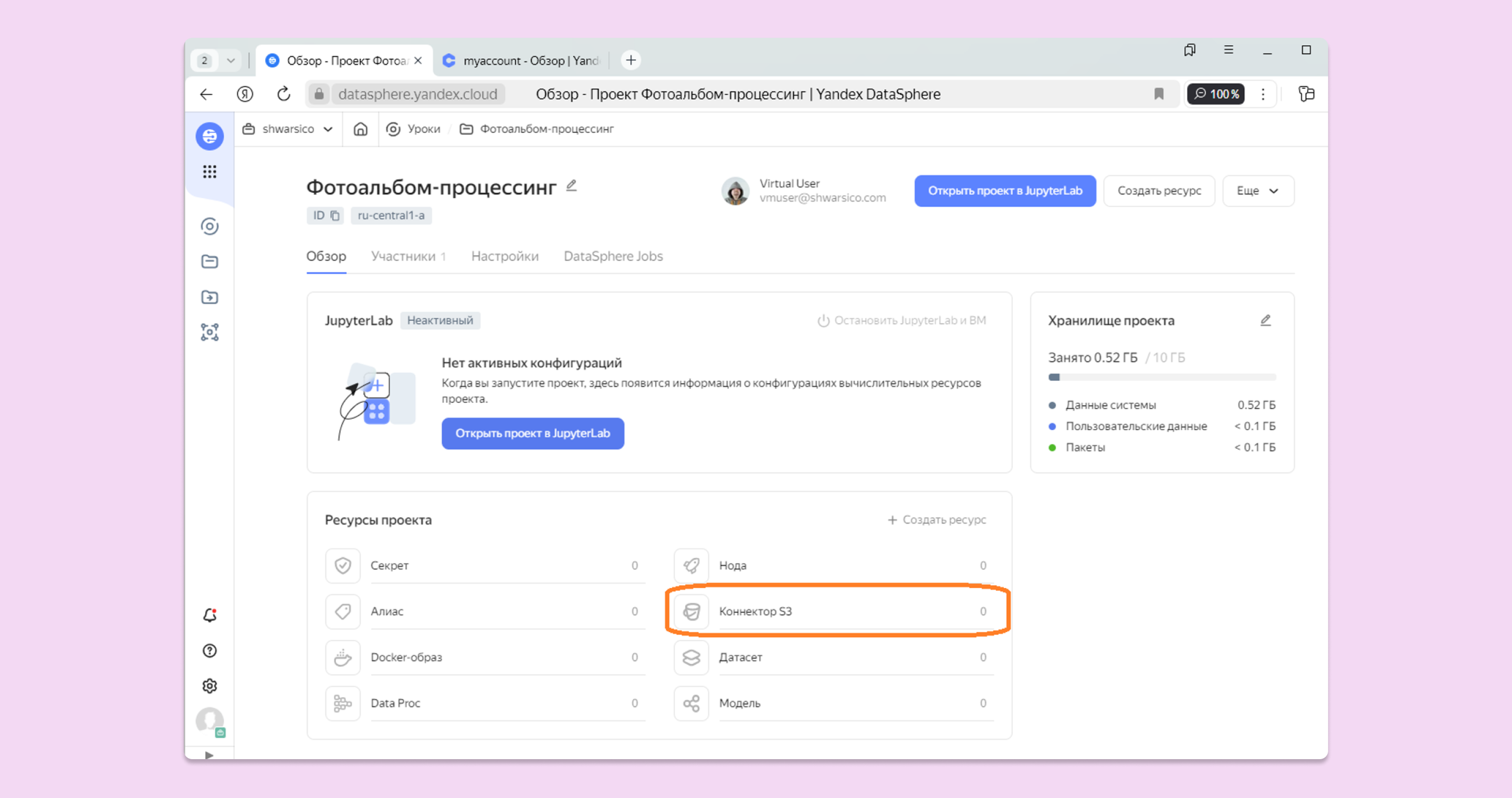Screen dimensions: 1512x798
Task: Switch to the DataSphere Jobs tab
Action: (613, 256)
